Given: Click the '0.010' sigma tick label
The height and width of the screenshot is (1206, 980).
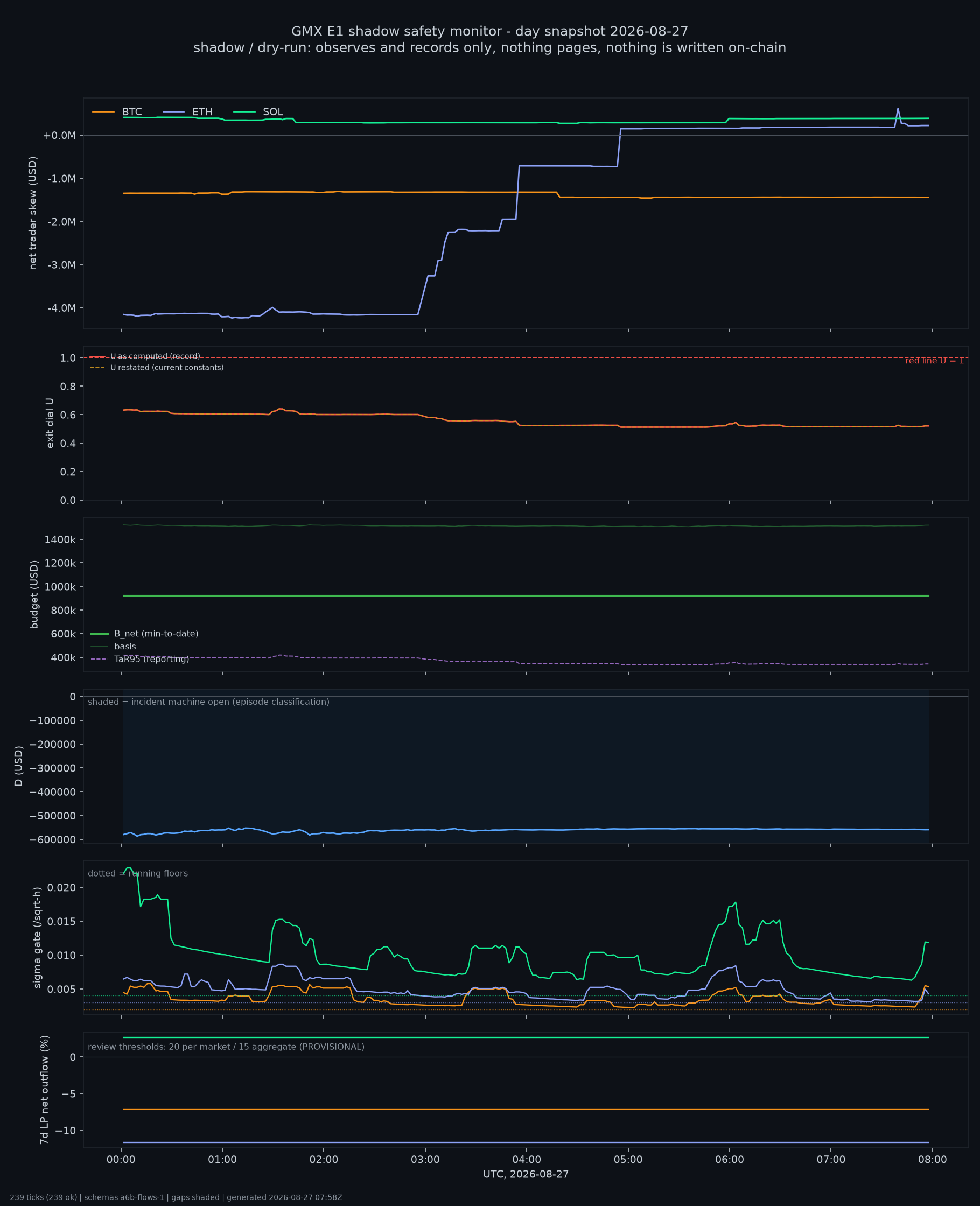Looking at the screenshot, I should pos(62,956).
